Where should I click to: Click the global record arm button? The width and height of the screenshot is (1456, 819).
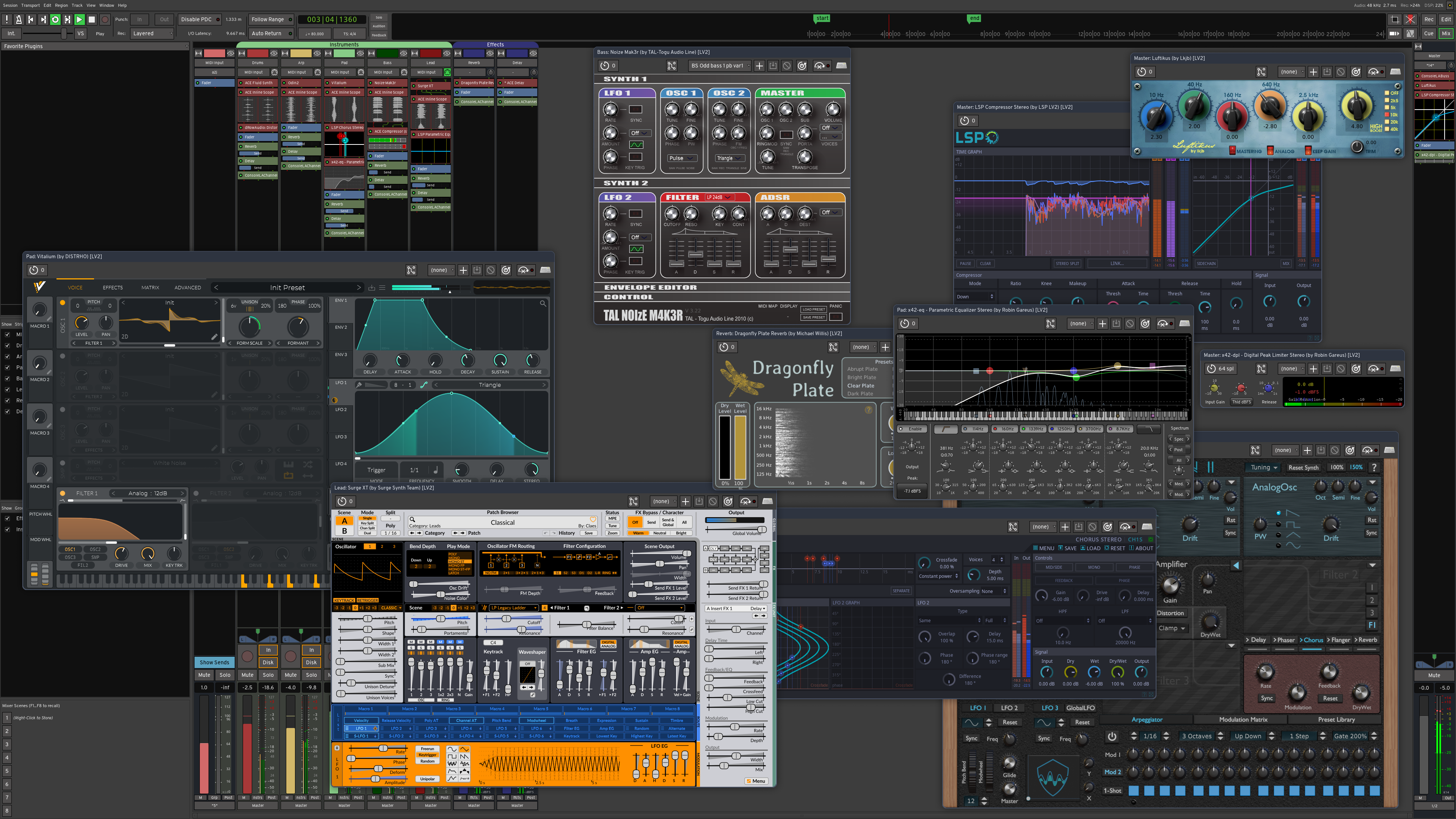pyautogui.click(x=105, y=19)
